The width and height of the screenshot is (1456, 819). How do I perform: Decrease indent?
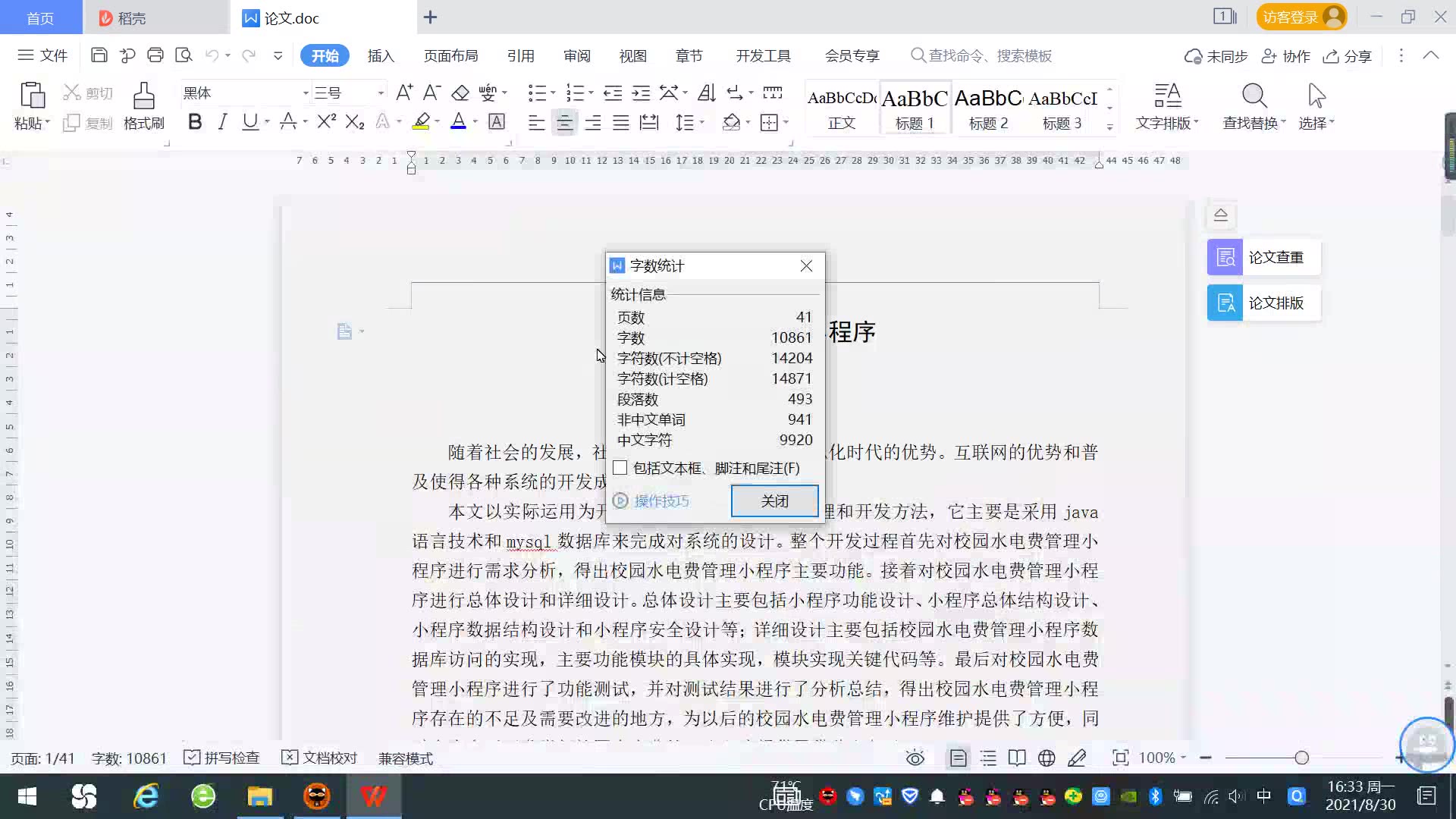click(x=613, y=93)
